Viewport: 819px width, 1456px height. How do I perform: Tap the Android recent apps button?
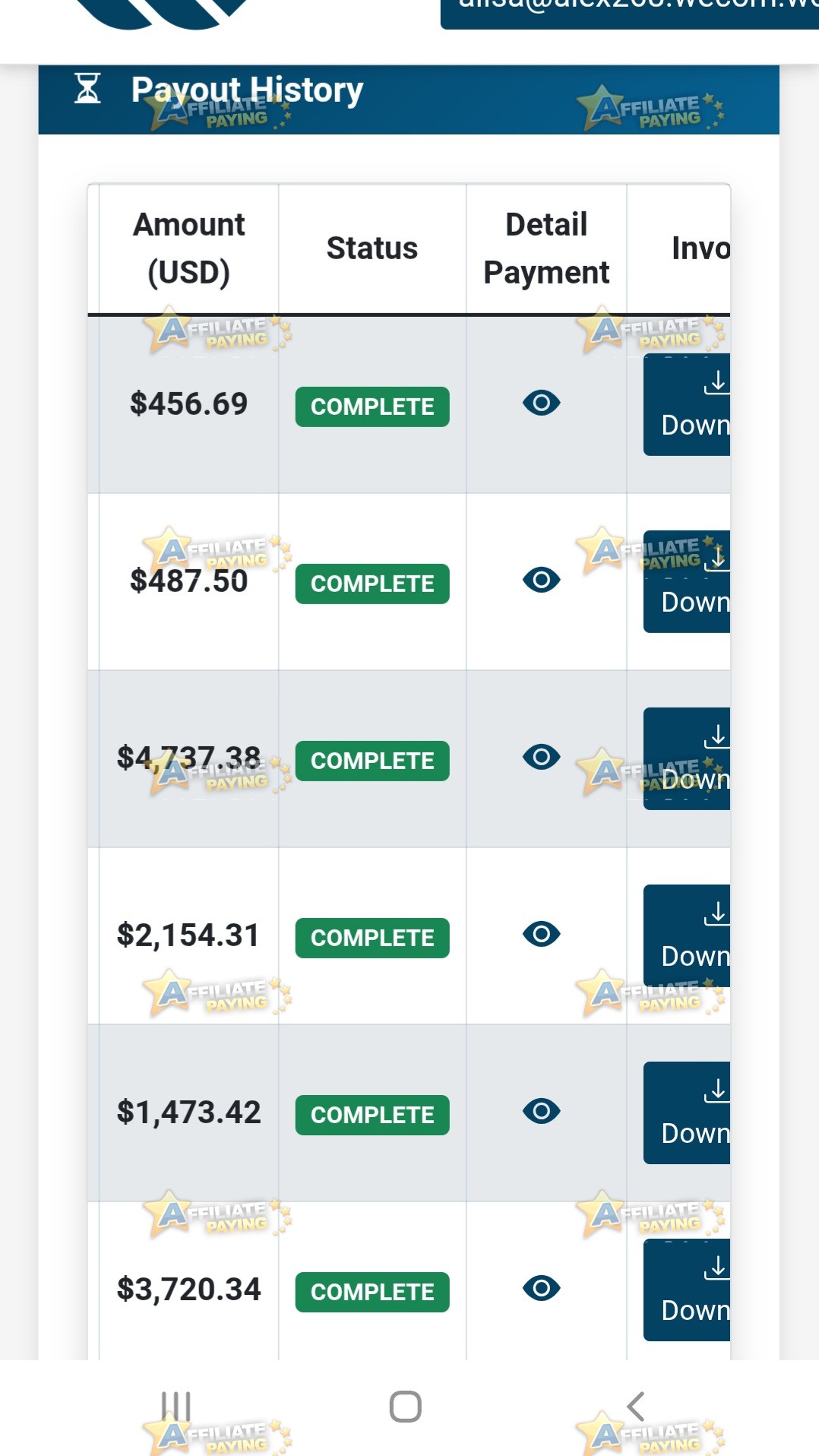coord(175,1407)
